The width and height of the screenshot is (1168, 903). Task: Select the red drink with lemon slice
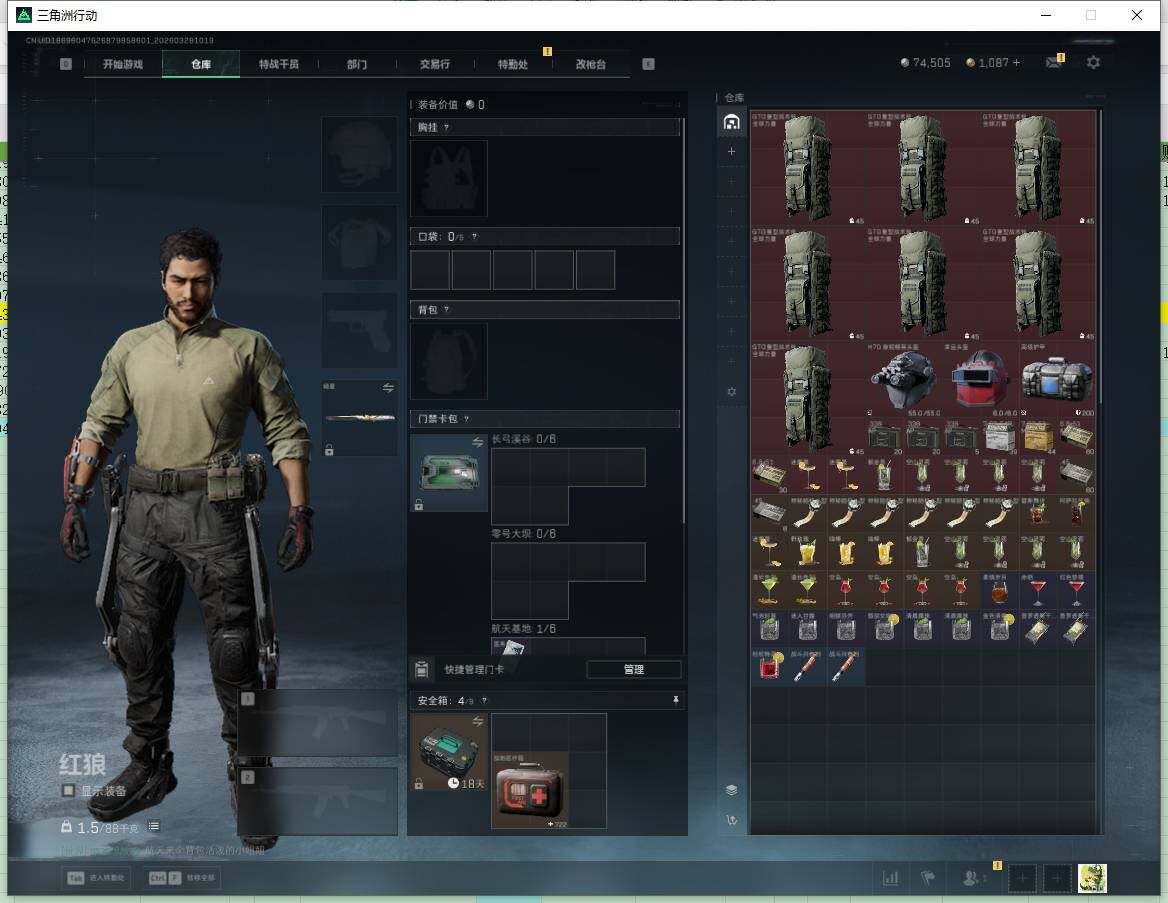[x=769, y=667]
